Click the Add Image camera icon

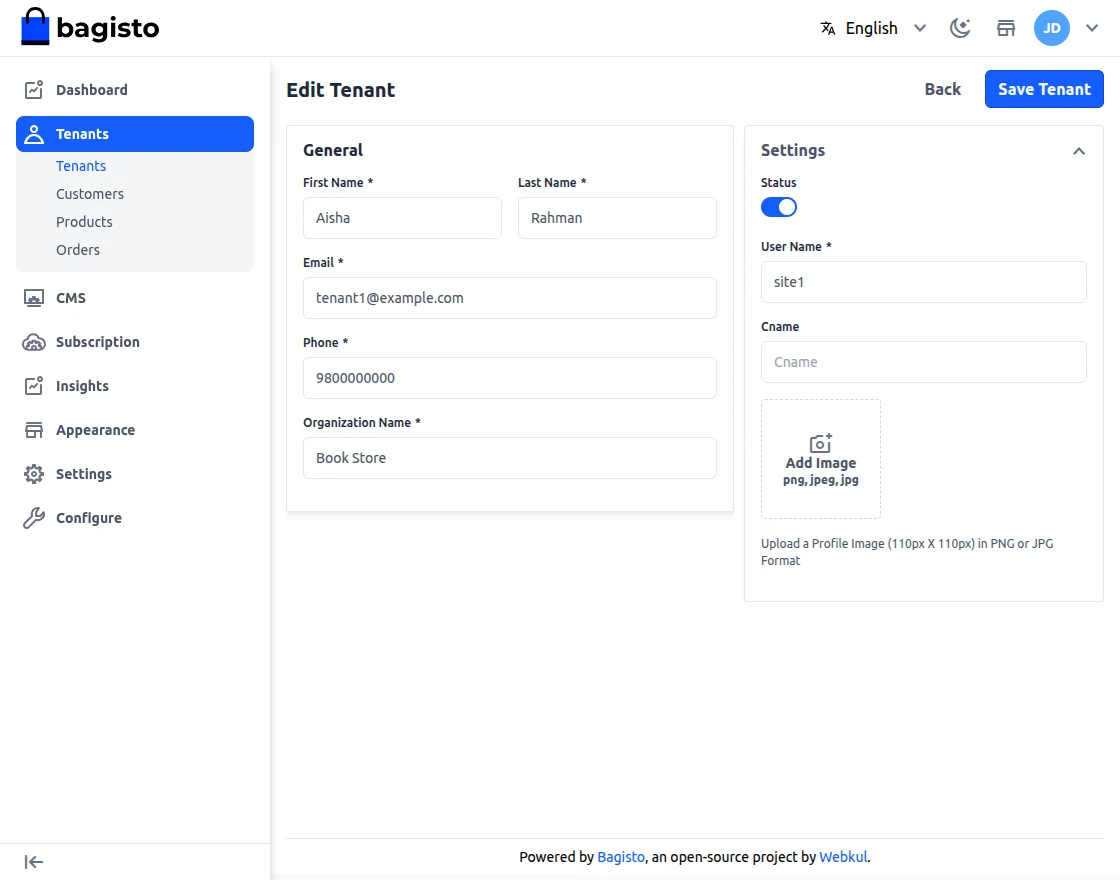click(x=821, y=443)
